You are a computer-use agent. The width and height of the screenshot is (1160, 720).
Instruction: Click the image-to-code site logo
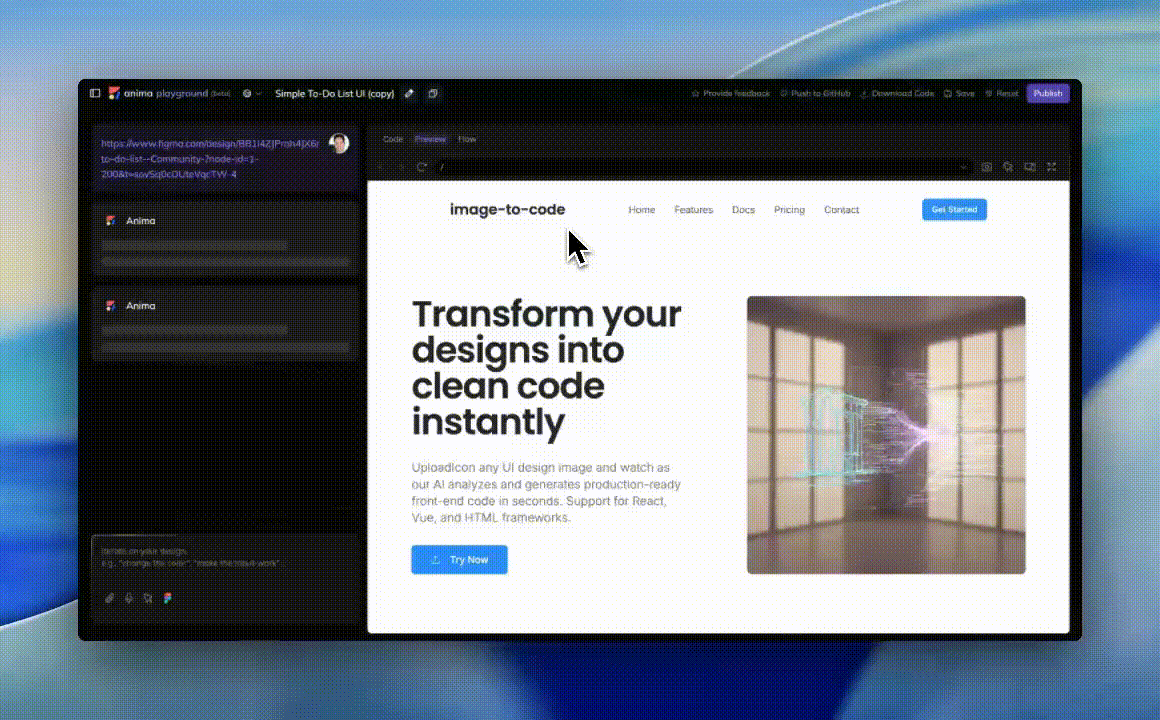pyautogui.click(x=508, y=209)
